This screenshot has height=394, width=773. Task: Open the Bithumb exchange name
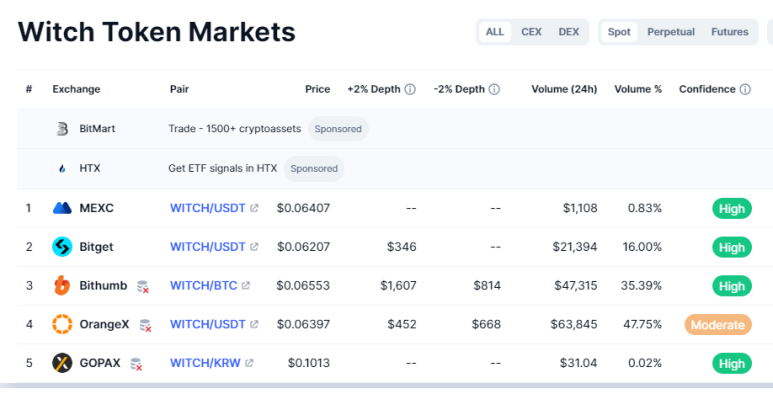[x=103, y=286]
